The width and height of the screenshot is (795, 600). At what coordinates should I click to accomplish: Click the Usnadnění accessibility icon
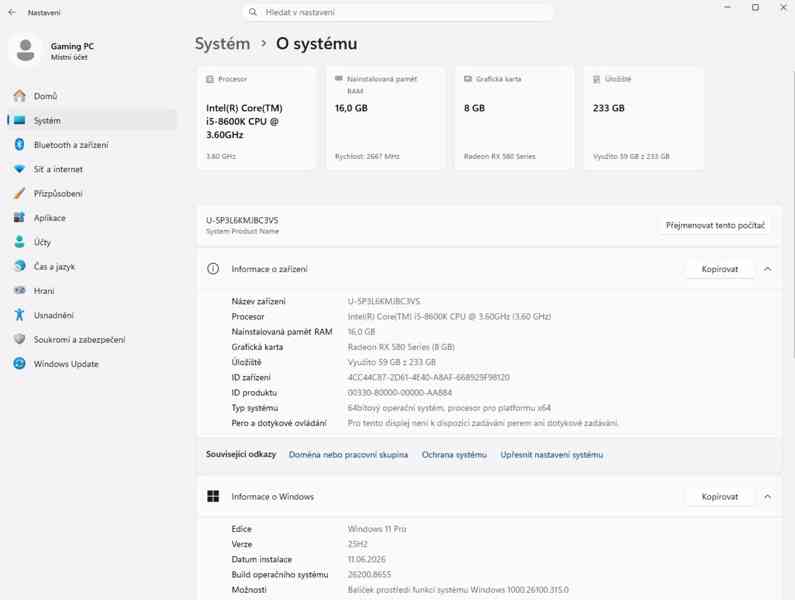(x=19, y=315)
